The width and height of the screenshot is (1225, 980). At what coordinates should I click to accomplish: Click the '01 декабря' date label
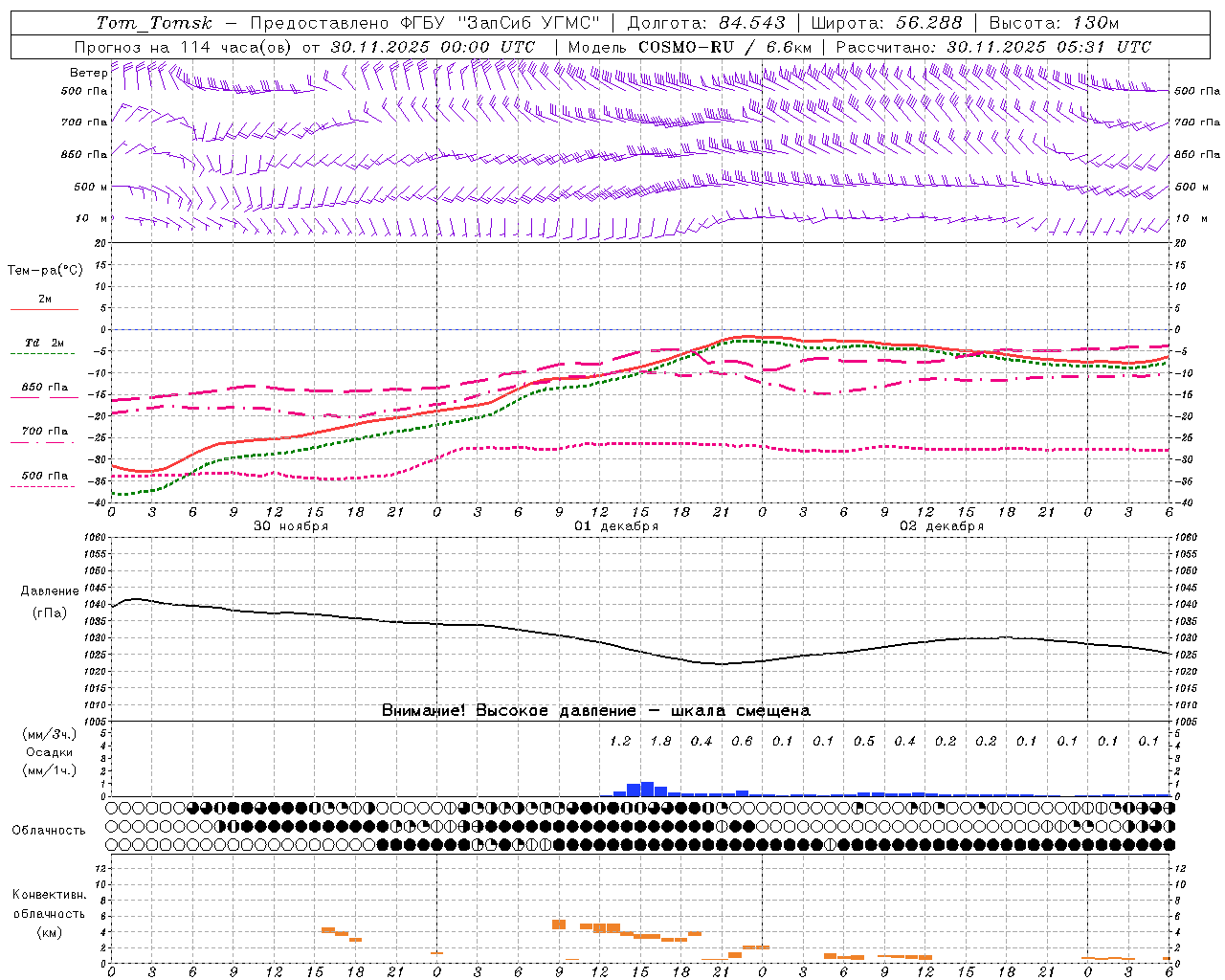(616, 525)
